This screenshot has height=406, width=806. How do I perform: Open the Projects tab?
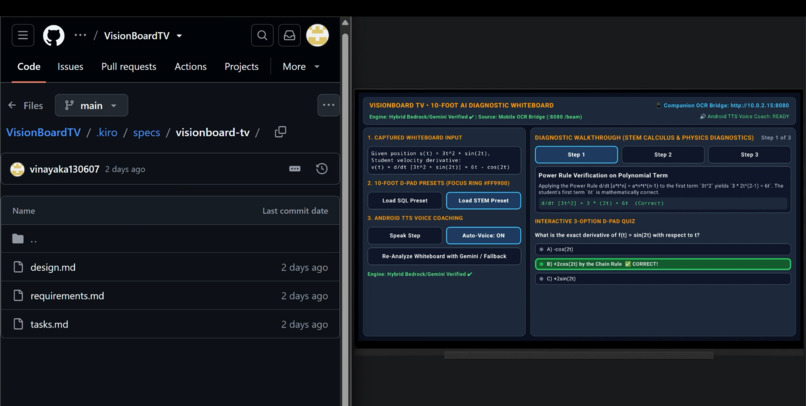tap(241, 67)
